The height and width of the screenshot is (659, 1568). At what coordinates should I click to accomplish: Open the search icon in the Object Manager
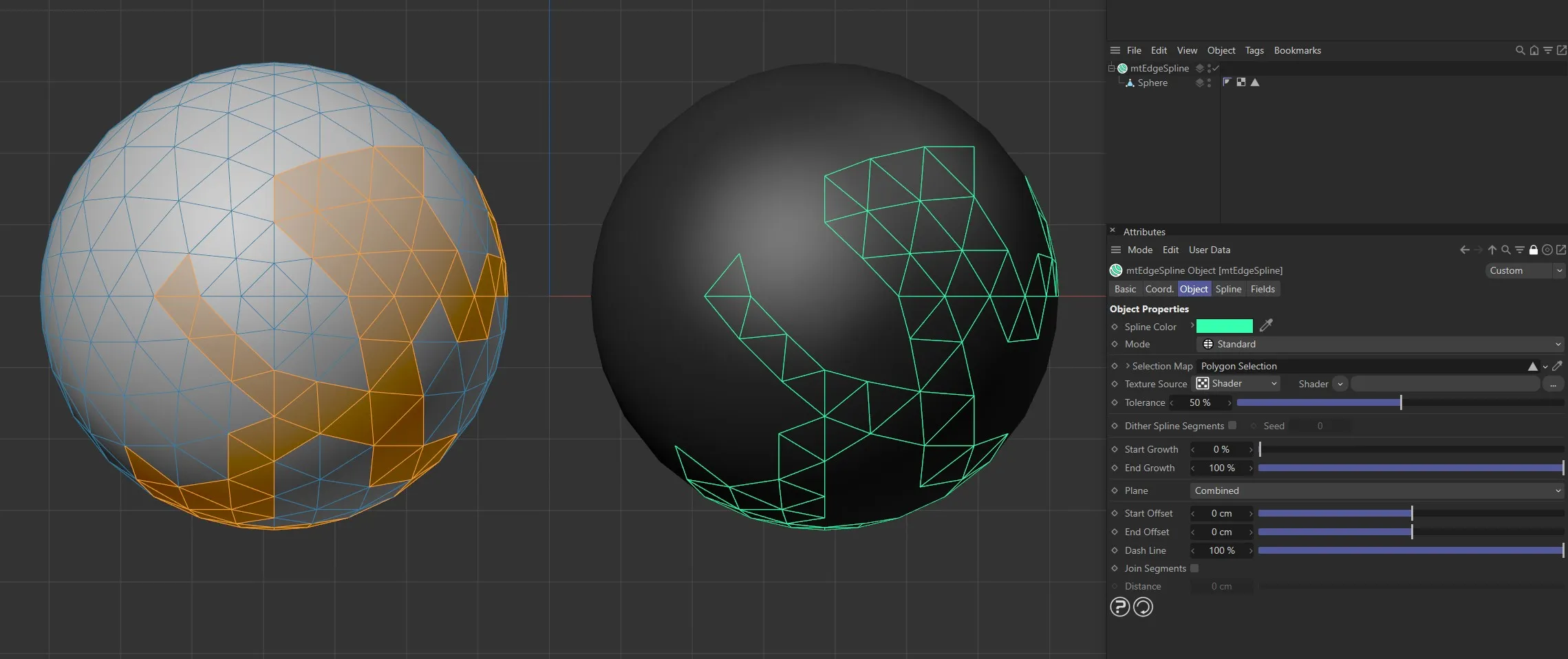pos(1520,50)
